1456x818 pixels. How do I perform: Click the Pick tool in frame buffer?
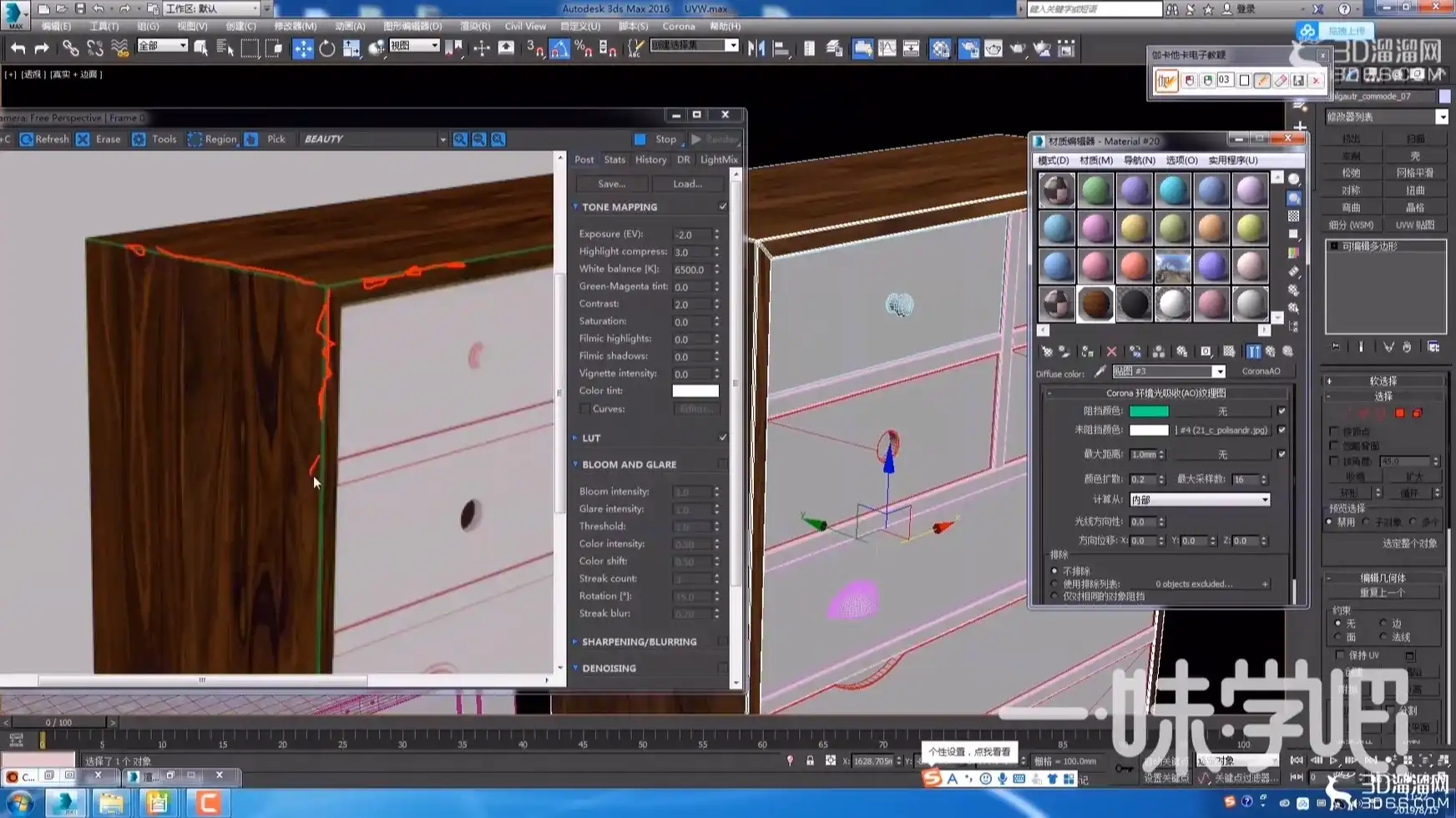266,139
